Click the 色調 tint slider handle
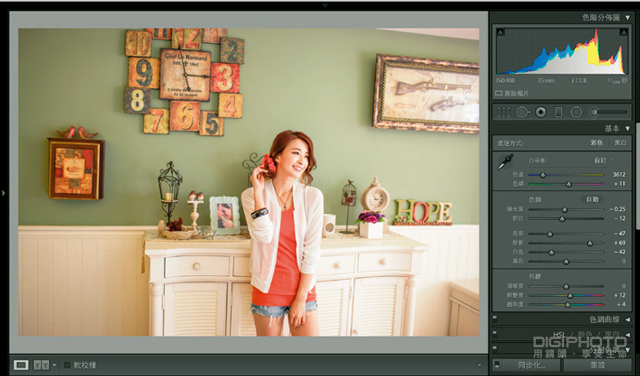Viewport: 640px width, 376px height. 569,185
